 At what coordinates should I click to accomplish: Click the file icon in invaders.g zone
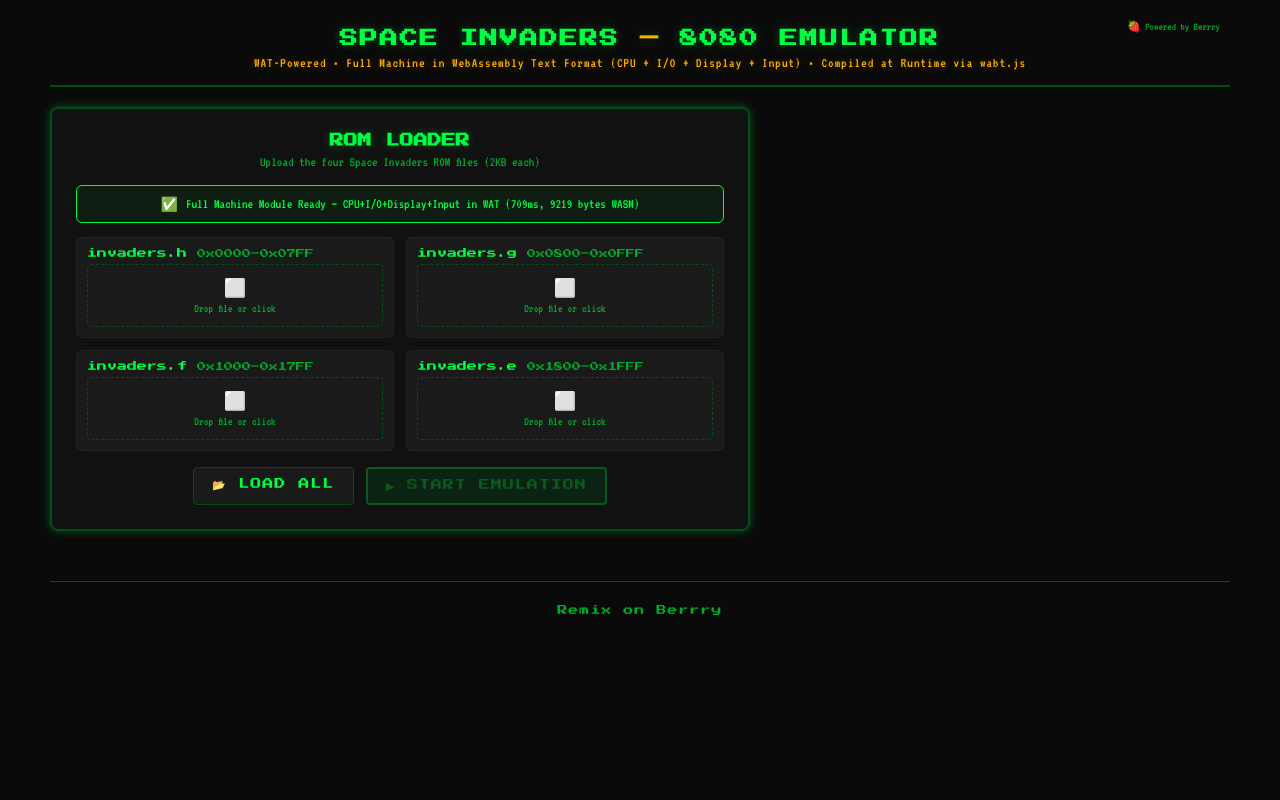564,287
